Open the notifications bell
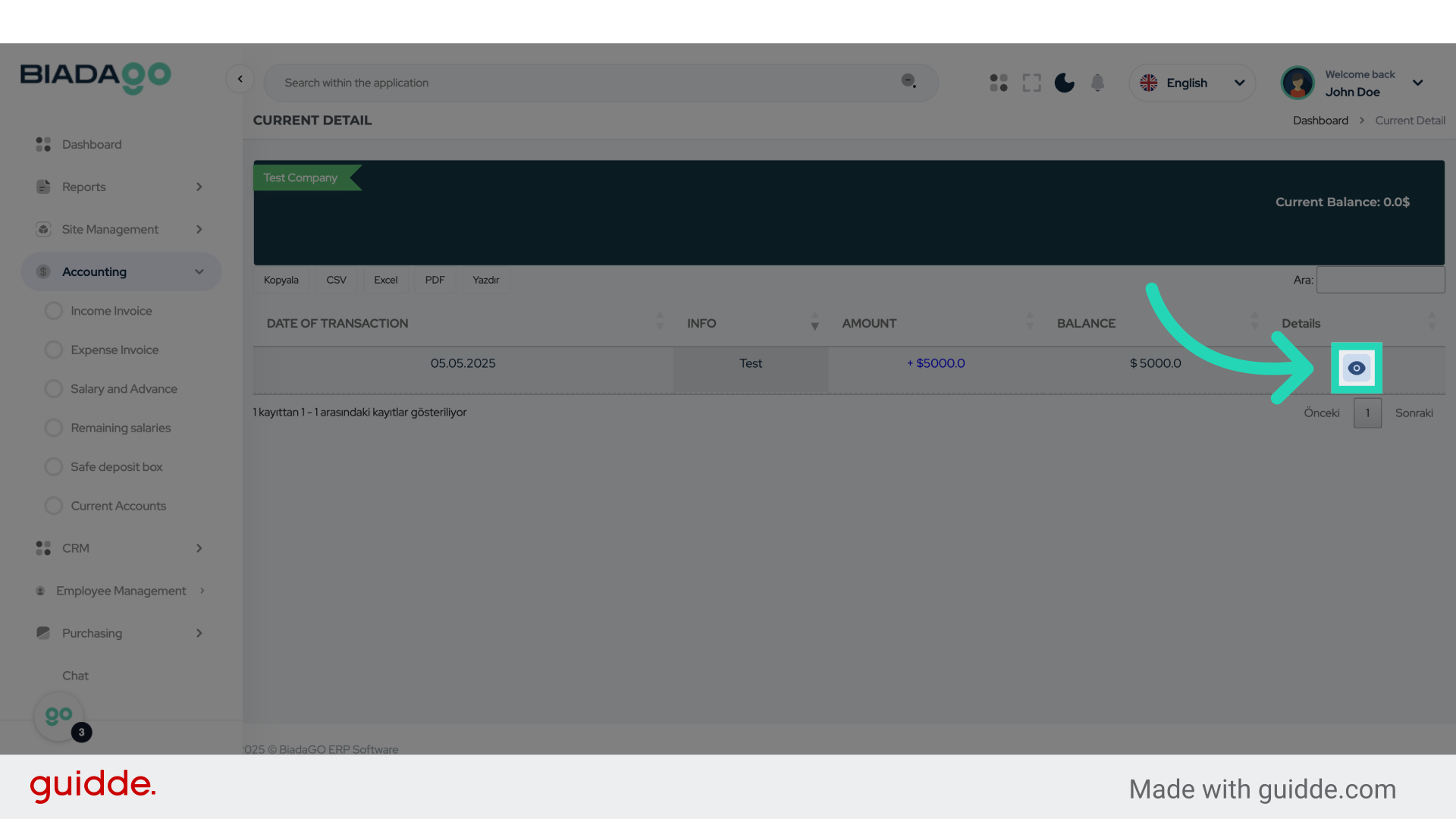The height and width of the screenshot is (819, 1456). [x=1097, y=83]
